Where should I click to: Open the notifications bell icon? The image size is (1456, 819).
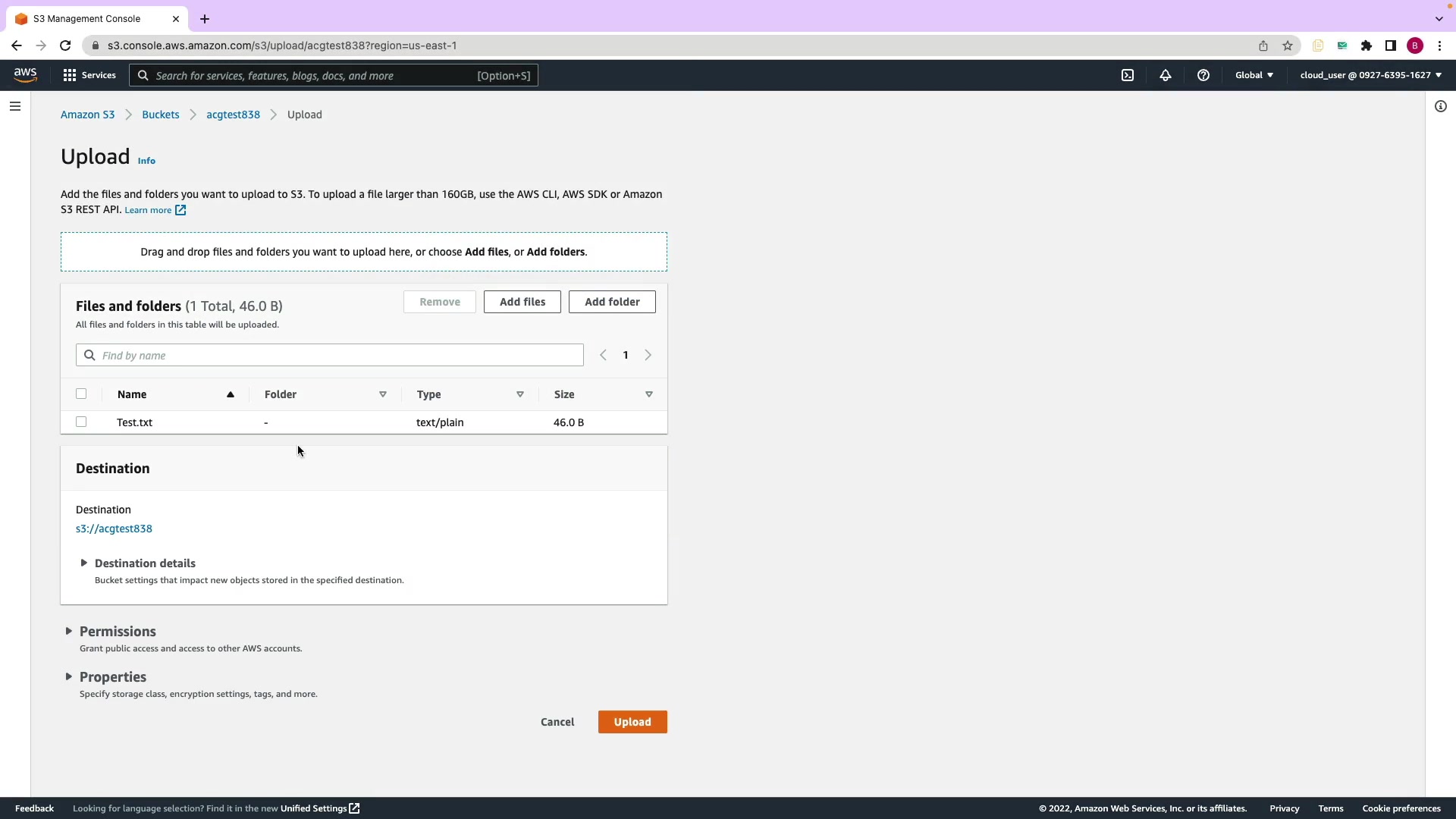(x=1166, y=75)
